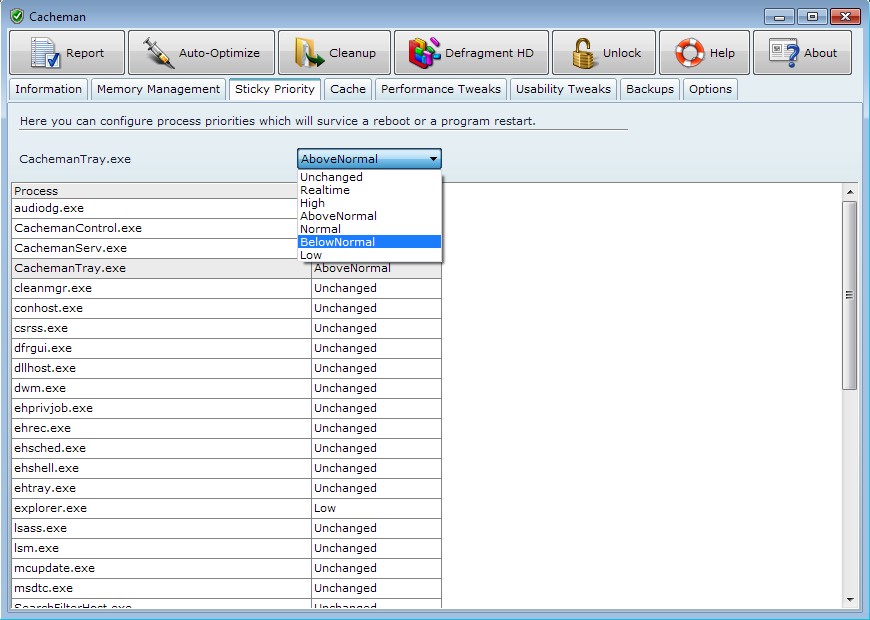
Task: Select ehshell.exe in the list
Action: (161, 468)
